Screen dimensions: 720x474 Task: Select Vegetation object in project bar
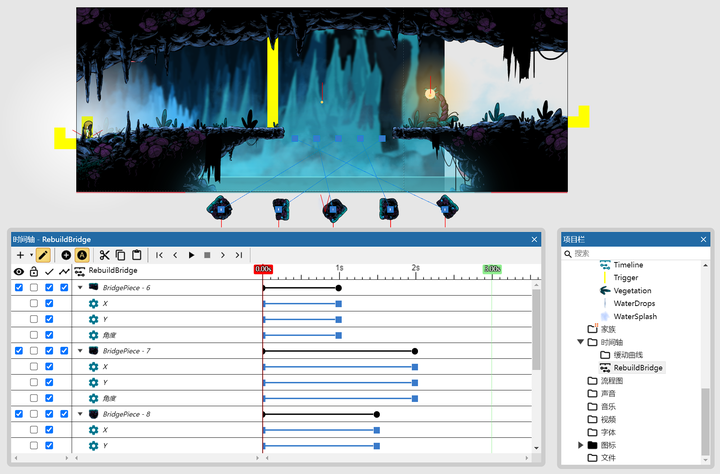(x=632, y=290)
